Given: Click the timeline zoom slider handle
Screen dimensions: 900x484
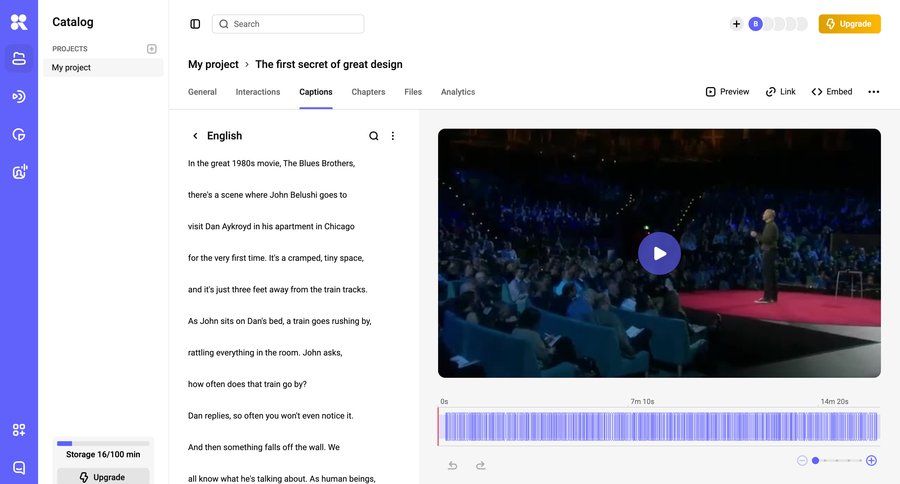Looking at the screenshot, I should click(x=815, y=461).
